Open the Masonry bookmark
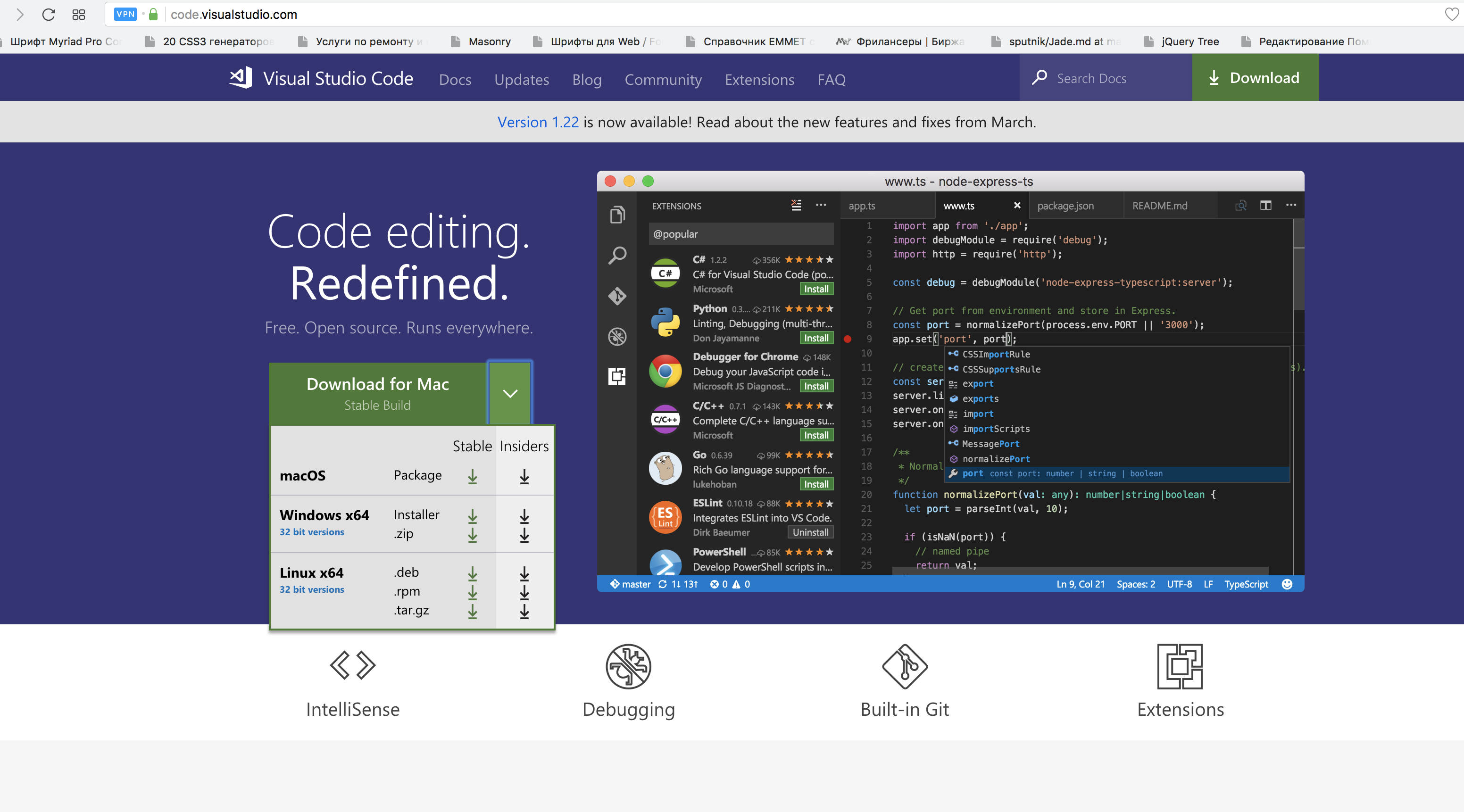This screenshot has height=812, width=1464. tap(481, 41)
